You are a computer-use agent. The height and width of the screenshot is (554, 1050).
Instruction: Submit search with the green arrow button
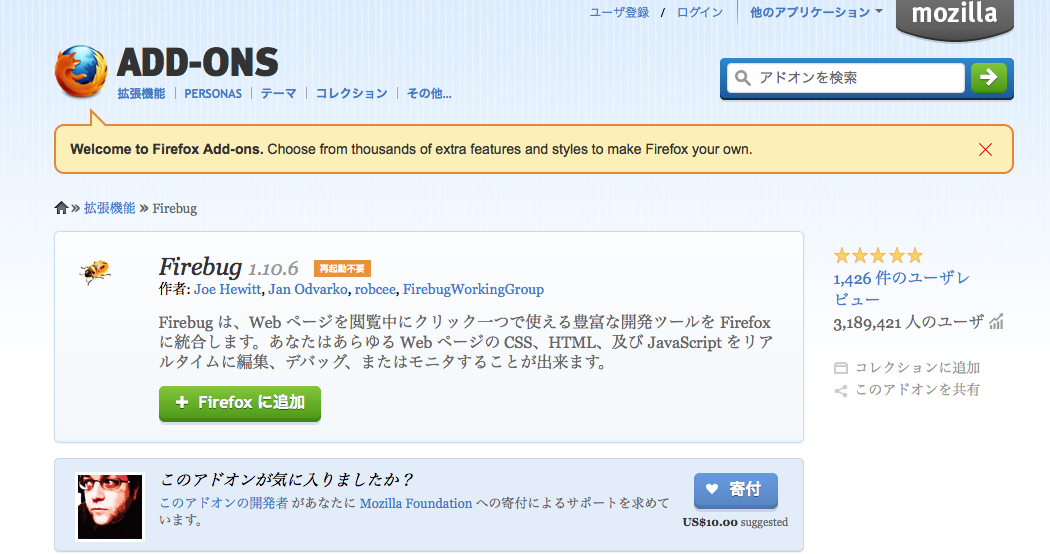(x=989, y=78)
